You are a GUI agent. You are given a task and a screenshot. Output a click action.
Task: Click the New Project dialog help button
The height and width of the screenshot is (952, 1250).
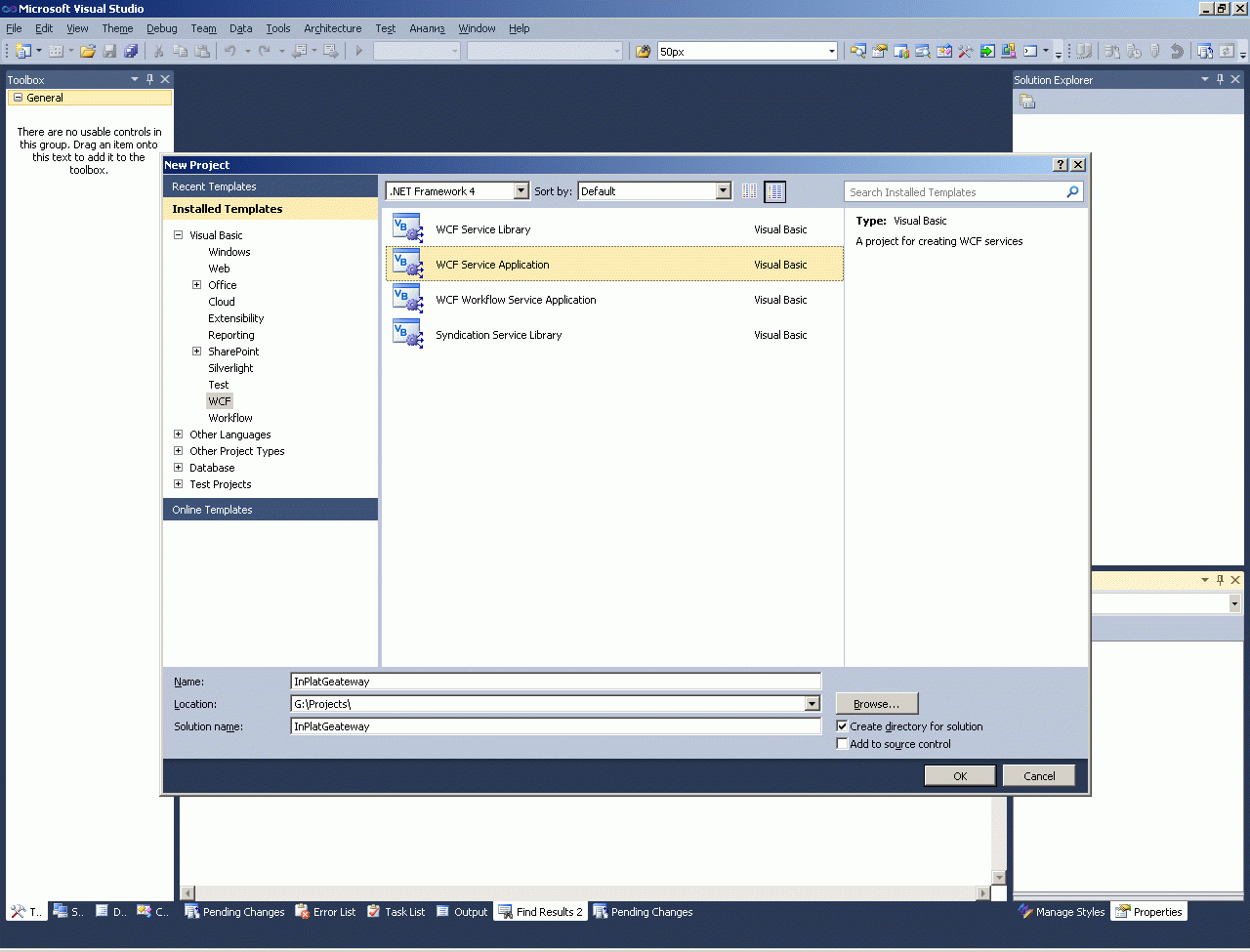tap(1061, 165)
